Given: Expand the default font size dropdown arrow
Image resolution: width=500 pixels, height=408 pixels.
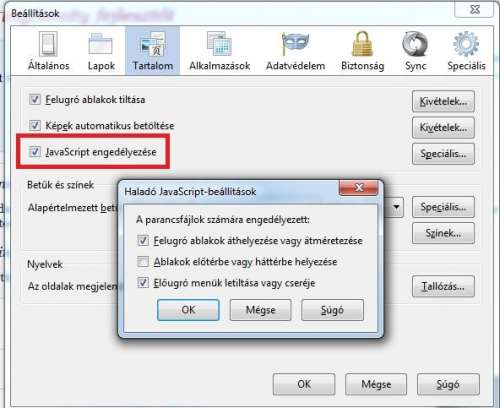Looking at the screenshot, I should 396,207.
